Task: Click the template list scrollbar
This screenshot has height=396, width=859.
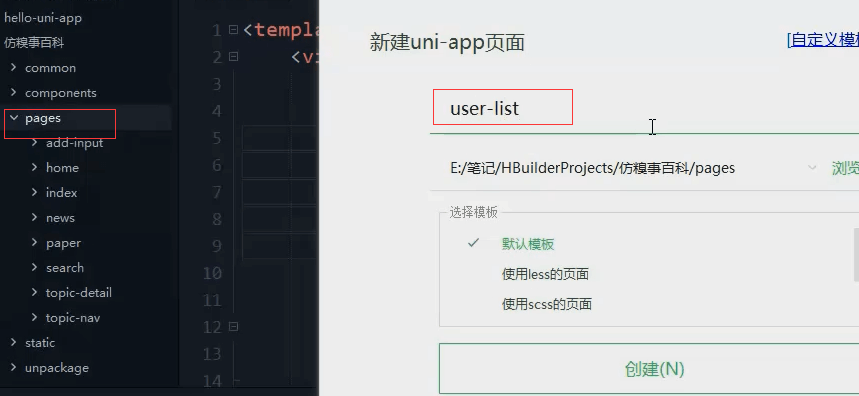Action: point(856,255)
